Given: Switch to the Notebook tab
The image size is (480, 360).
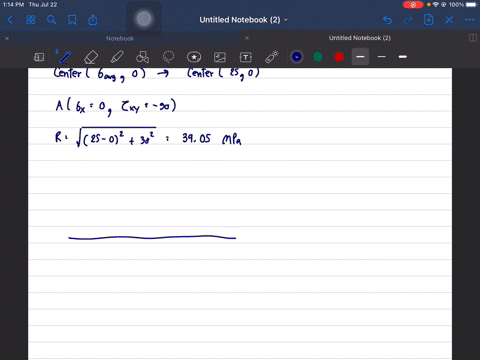Looking at the screenshot, I should (x=120, y=38).
